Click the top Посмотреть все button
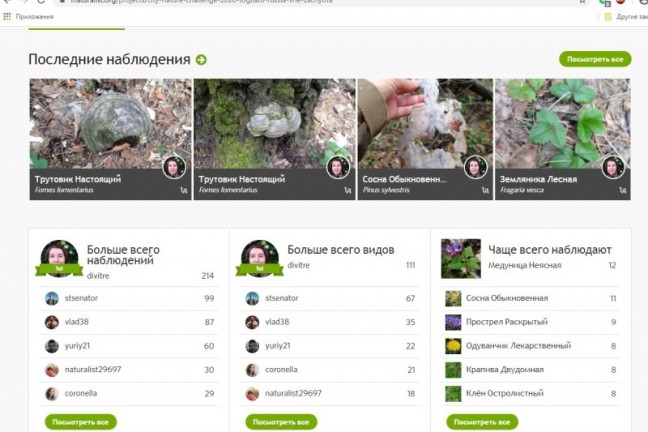The height and width of the screenshot is (432, 648). click(595, 59)
